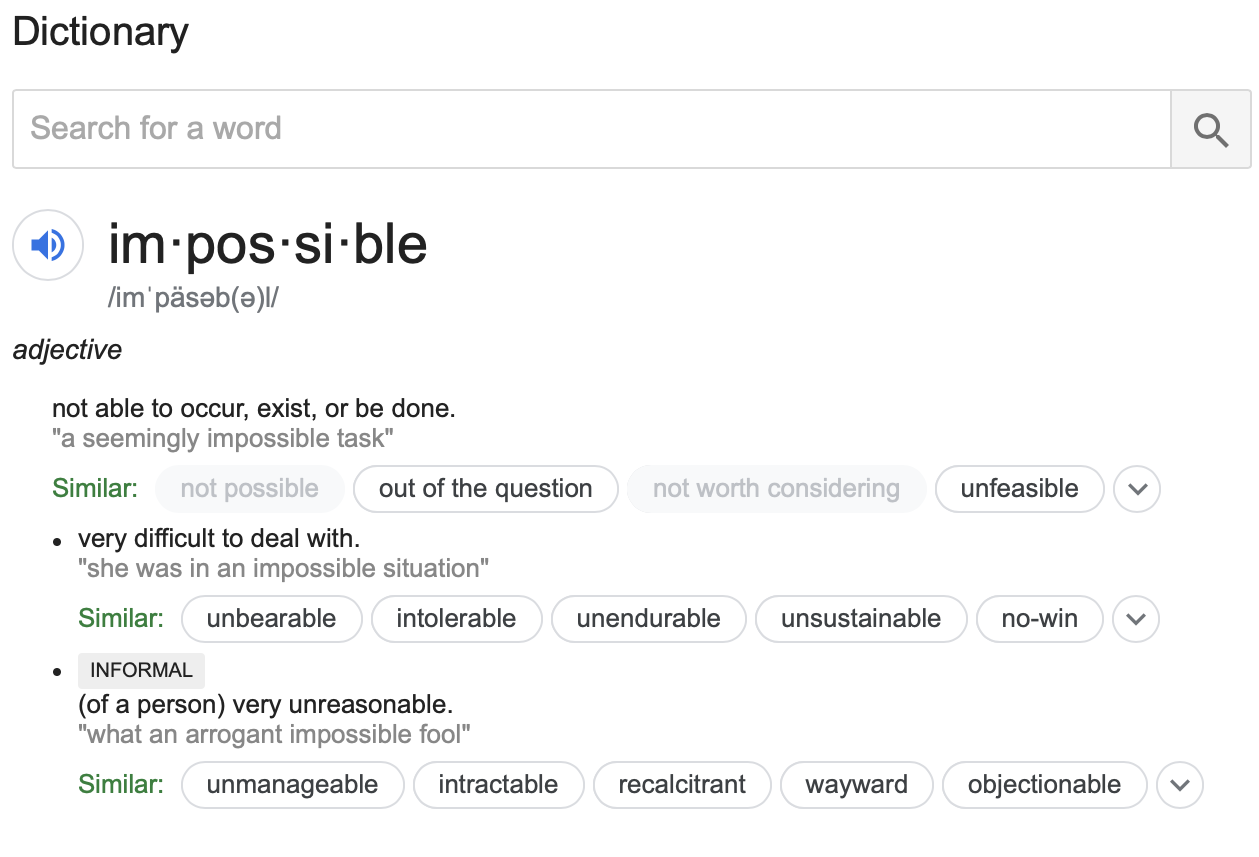Choose the 'not worth considering' chip
Image resolution: width=1259 pixels, height=857 pixels.
[x=776, y=490]
